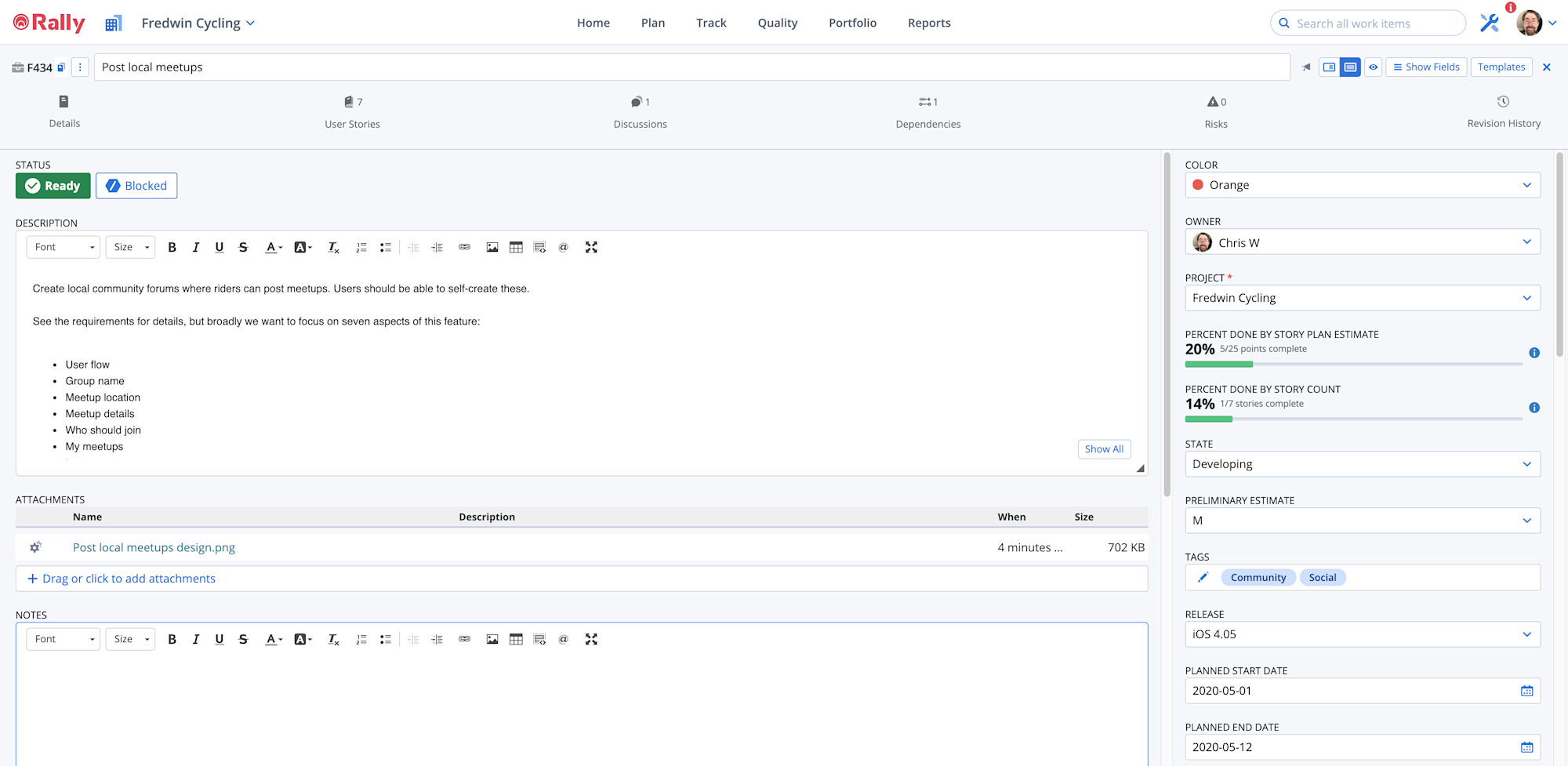Screen dimensions: 1568x766
Task: Switch to the full page view layout toggle
Action: click(1350, 67)
